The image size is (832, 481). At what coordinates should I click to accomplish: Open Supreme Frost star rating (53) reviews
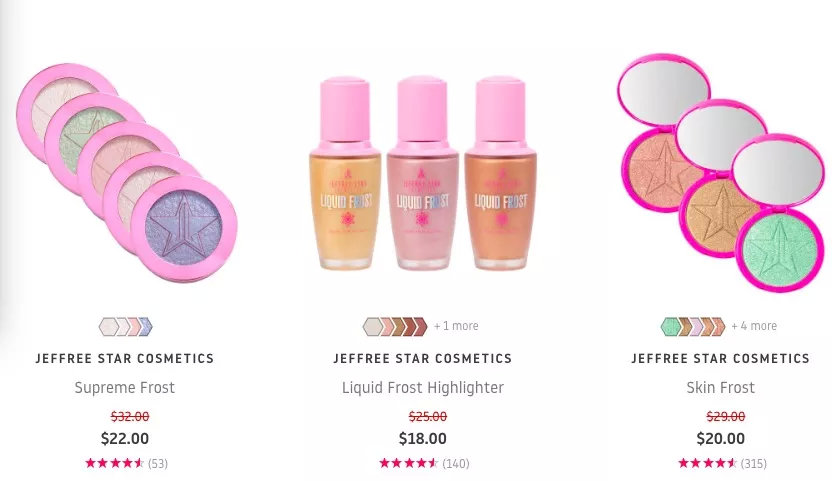(126, 463)
